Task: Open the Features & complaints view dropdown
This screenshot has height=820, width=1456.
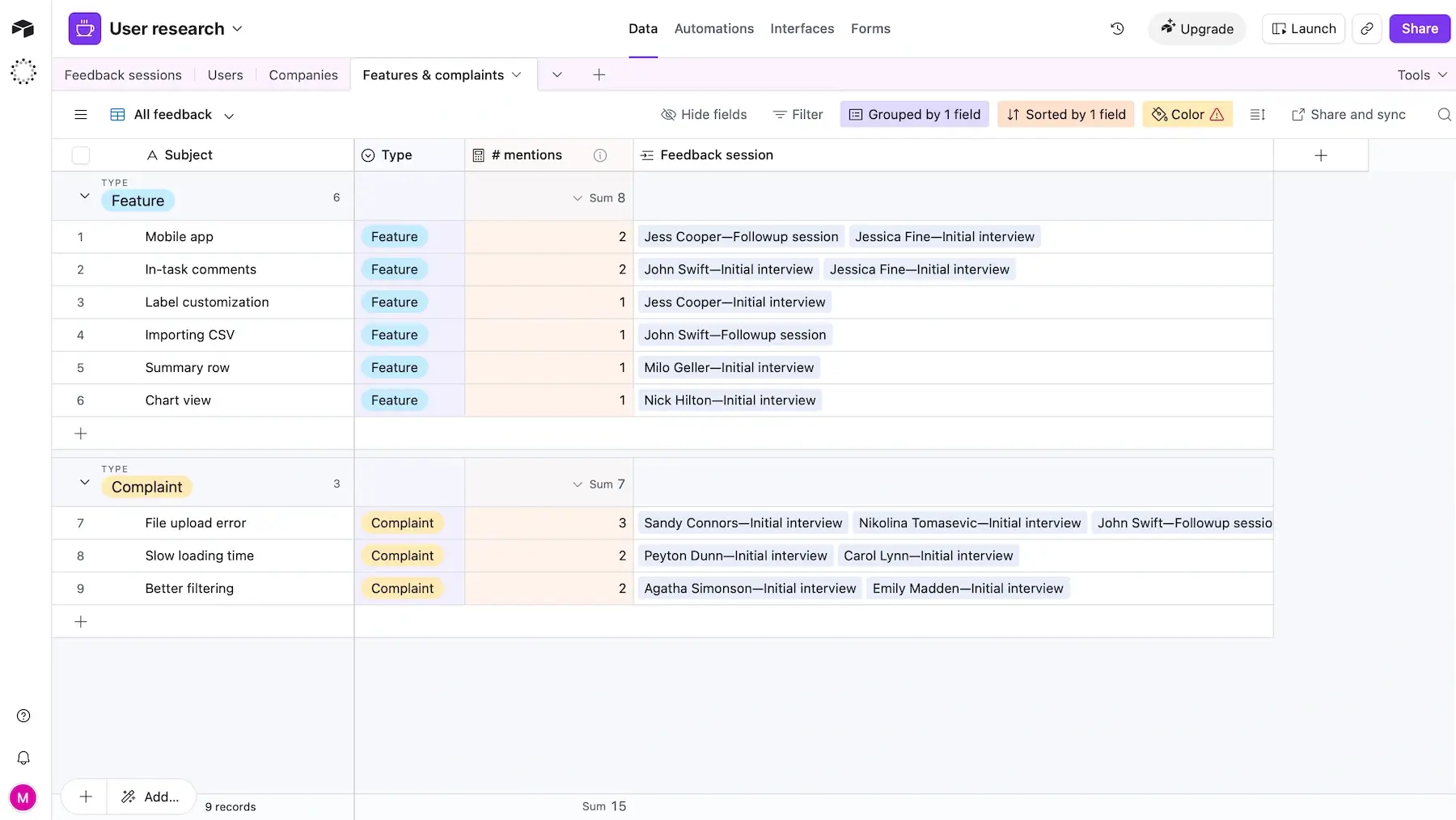Action: [x=517, y=74]
